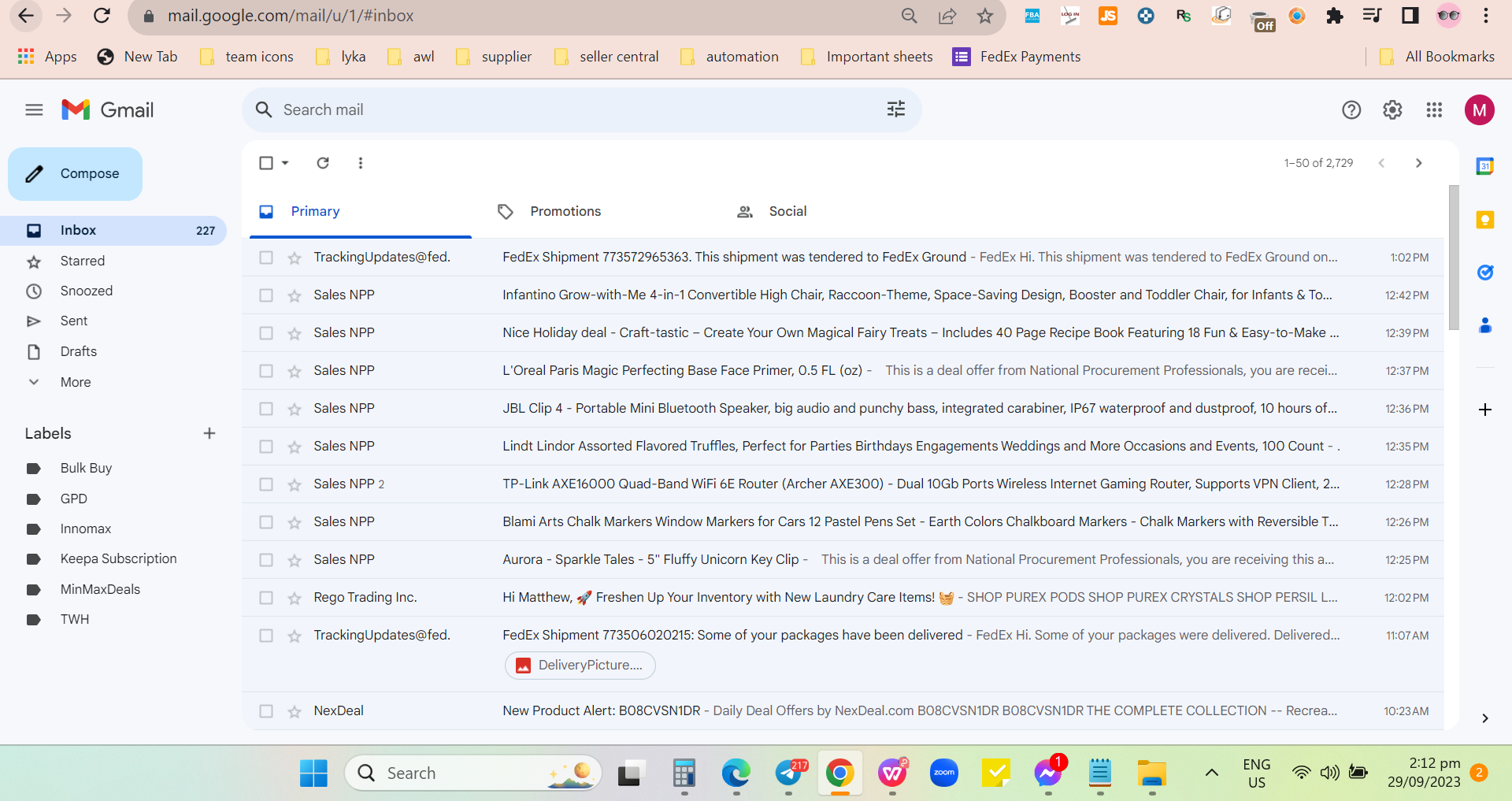Image resolution: width=1512 pixels, height=801 pixels.
Task: Open Google Calendar side panel icon
Action: [1485, 166]
